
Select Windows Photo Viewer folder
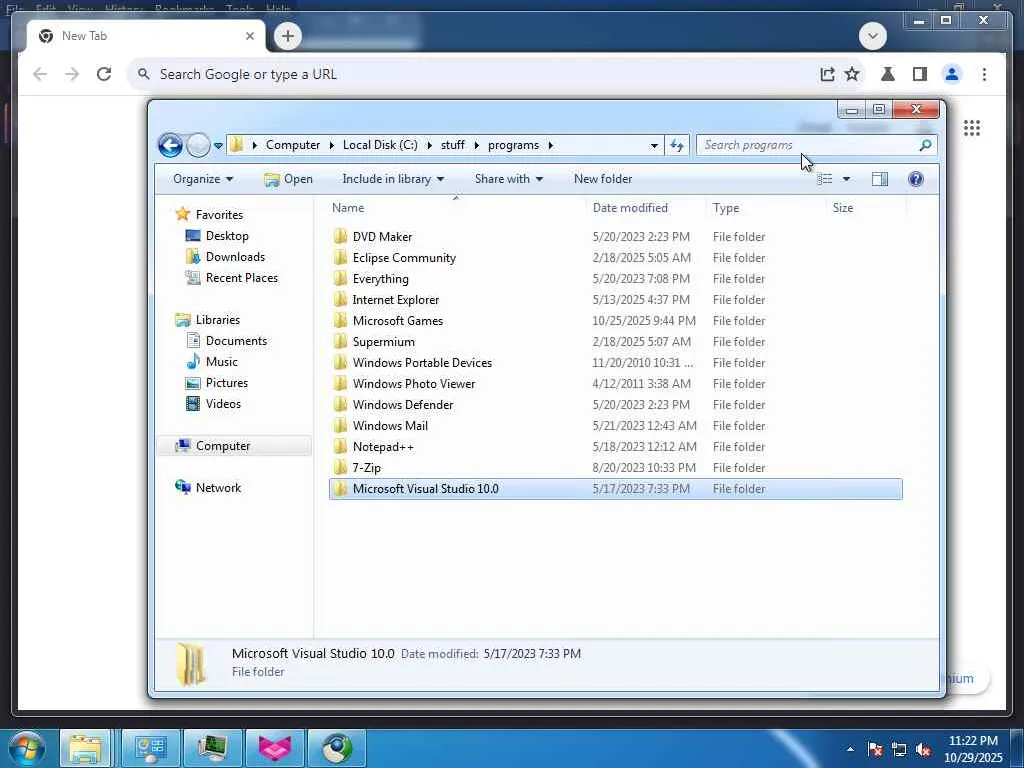[616, 383]
